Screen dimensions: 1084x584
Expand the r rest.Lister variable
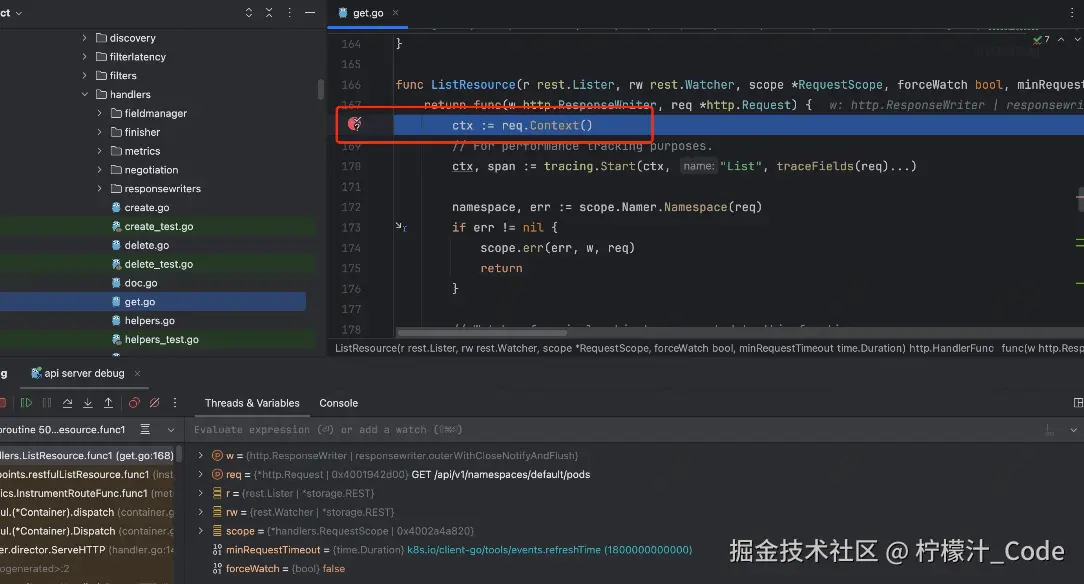point(200,493)
